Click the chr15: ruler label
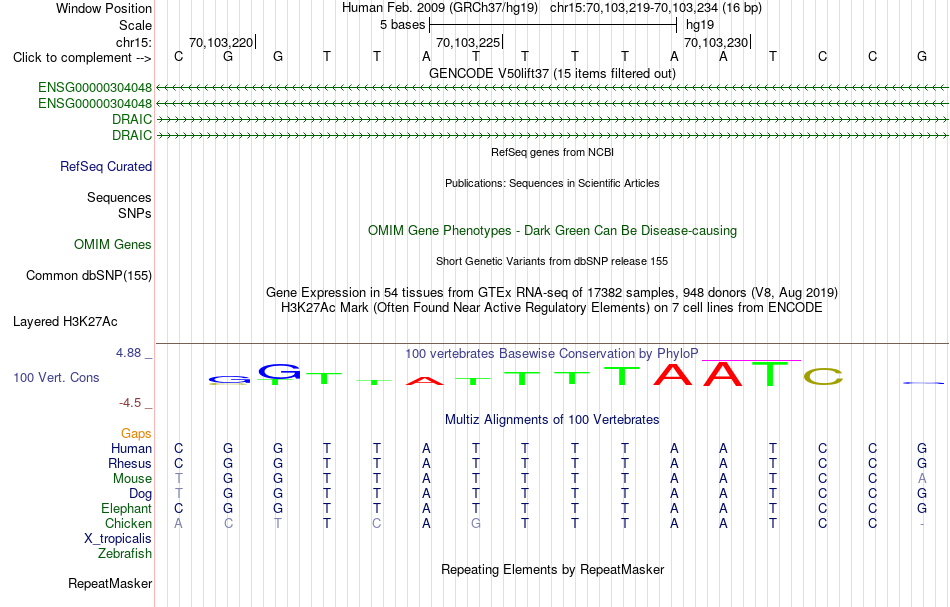Image resolution: width=950 pixels, height=607 pixels. (x=134, y=42)
